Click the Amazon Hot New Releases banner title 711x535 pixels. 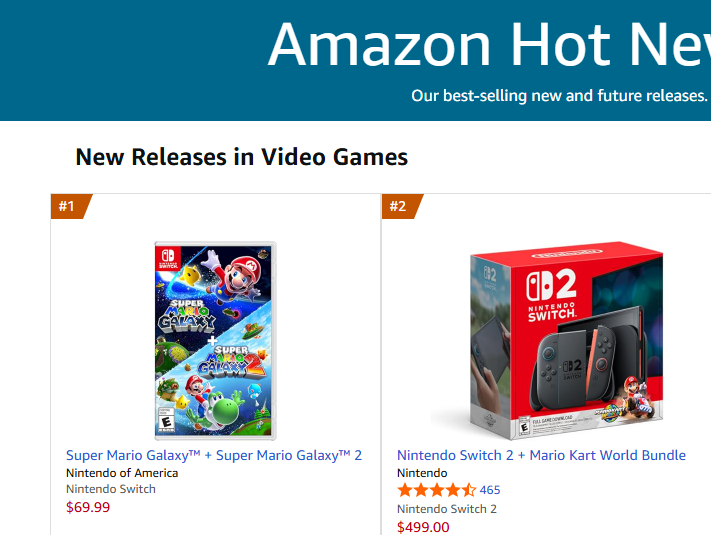488,45
